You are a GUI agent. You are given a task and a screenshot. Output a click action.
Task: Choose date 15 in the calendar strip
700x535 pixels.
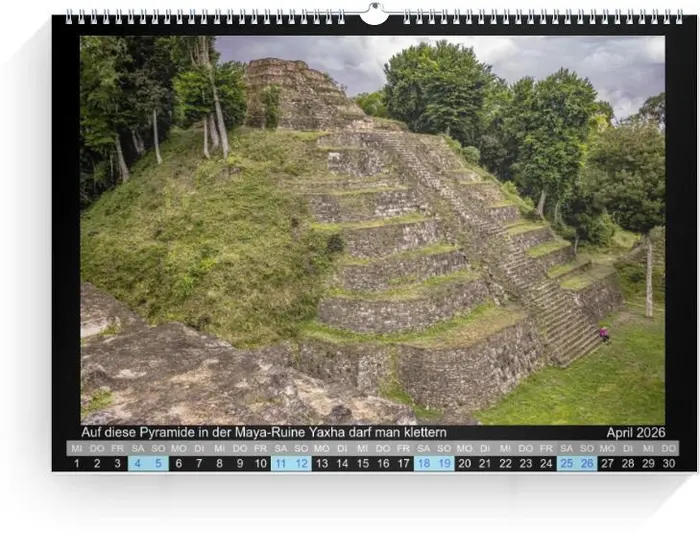(x=362, y=464)
